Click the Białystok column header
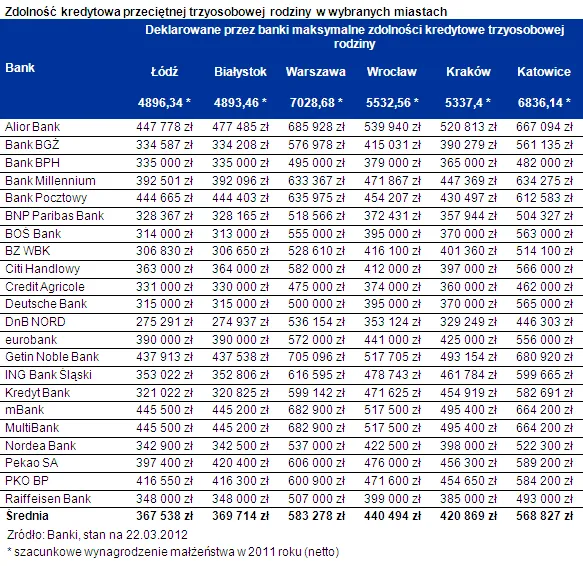The image size is (583, 566). coord(240,71)
